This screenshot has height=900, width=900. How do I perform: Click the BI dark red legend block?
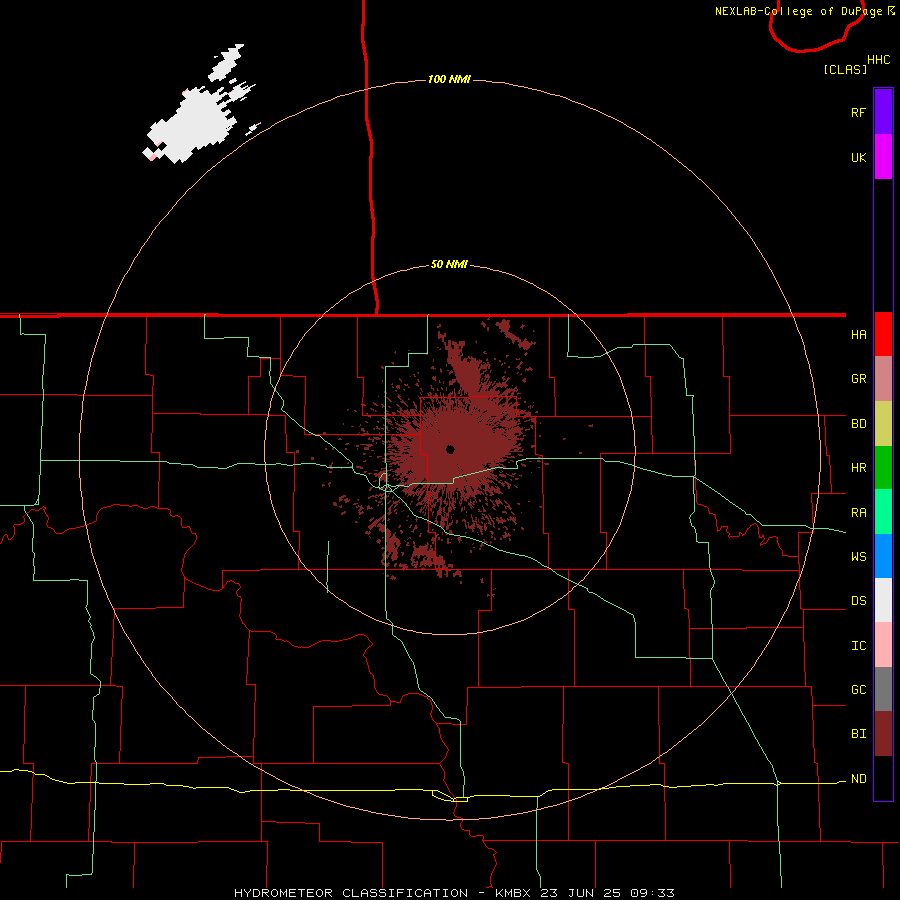coord(883,734)
